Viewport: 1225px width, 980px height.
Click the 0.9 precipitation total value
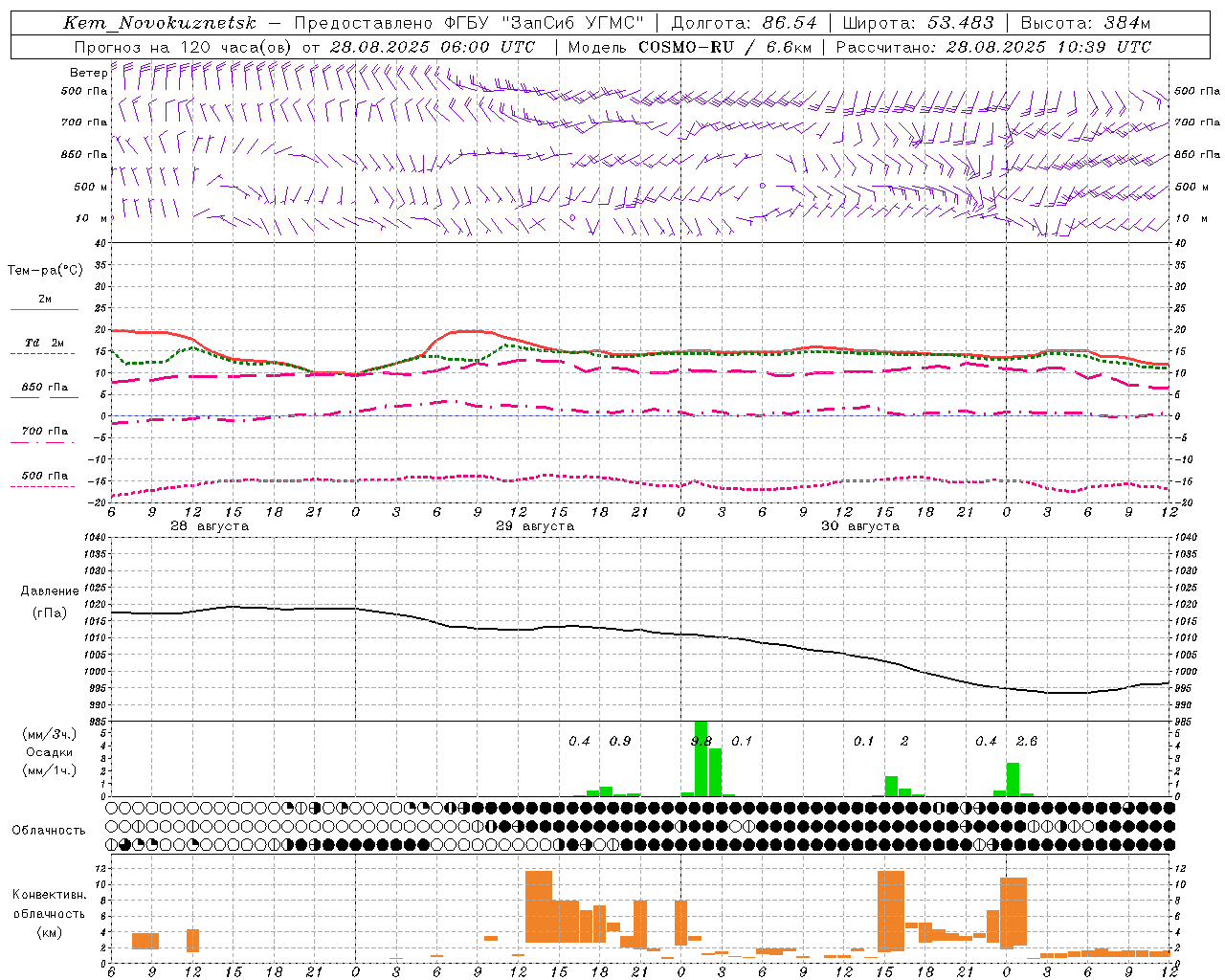point(620,742)
